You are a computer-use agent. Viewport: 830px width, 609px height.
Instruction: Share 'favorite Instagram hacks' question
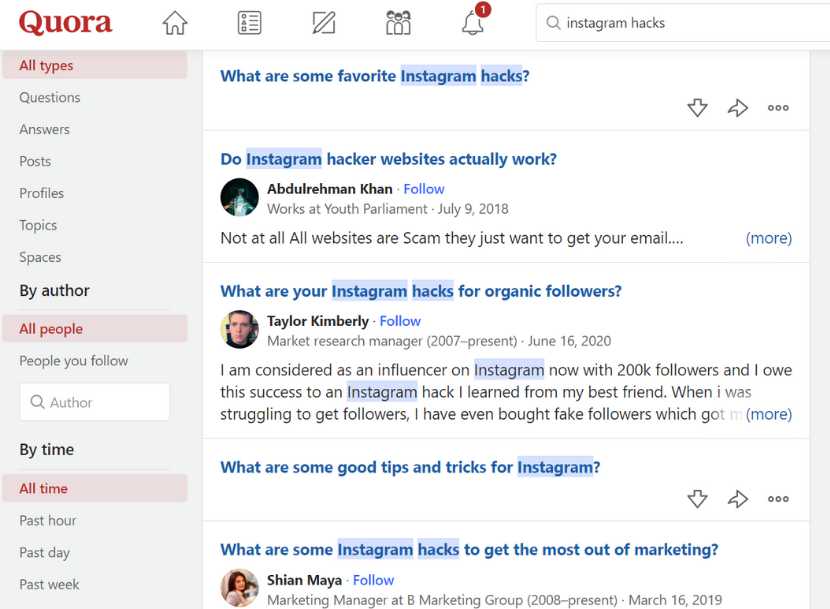tap(737, 108)
